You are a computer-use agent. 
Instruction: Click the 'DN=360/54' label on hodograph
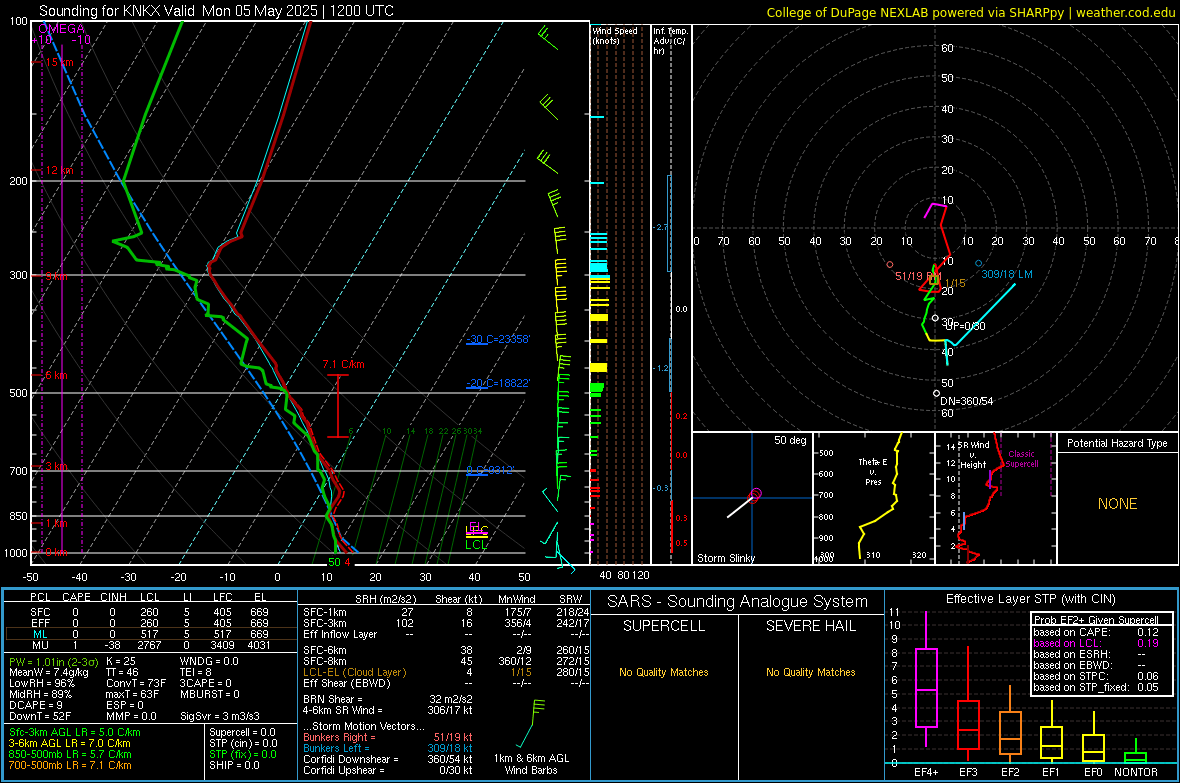[966, 401]
